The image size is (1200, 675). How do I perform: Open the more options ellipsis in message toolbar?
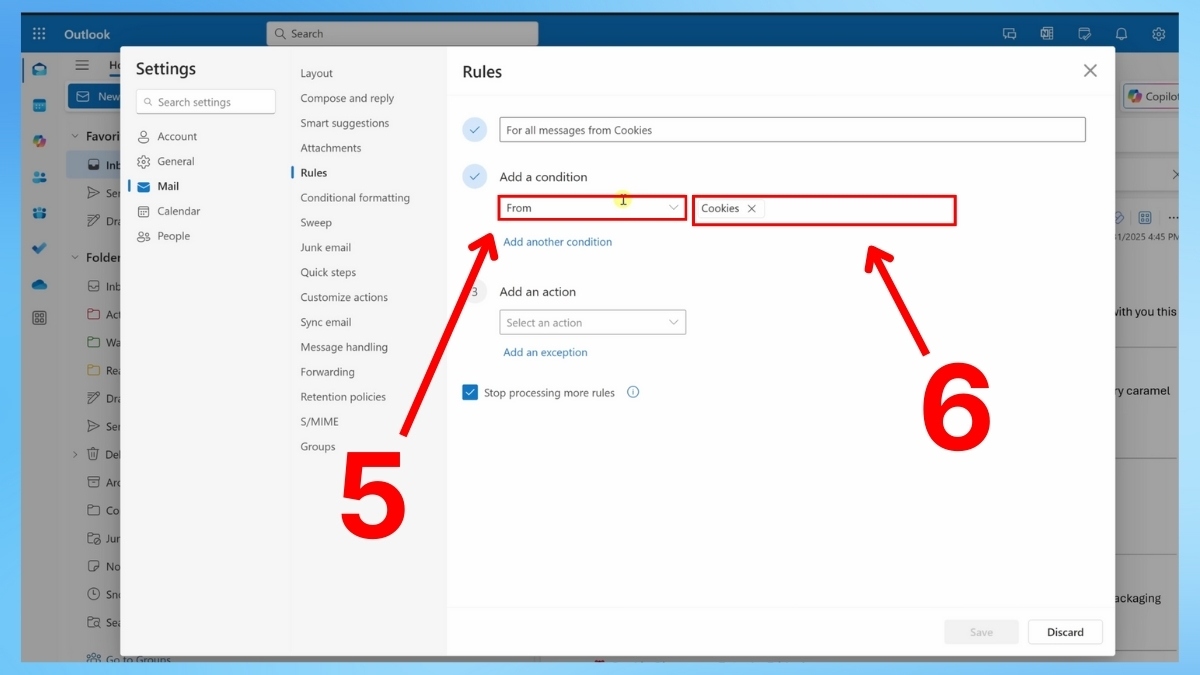(x=1173, y=217)
